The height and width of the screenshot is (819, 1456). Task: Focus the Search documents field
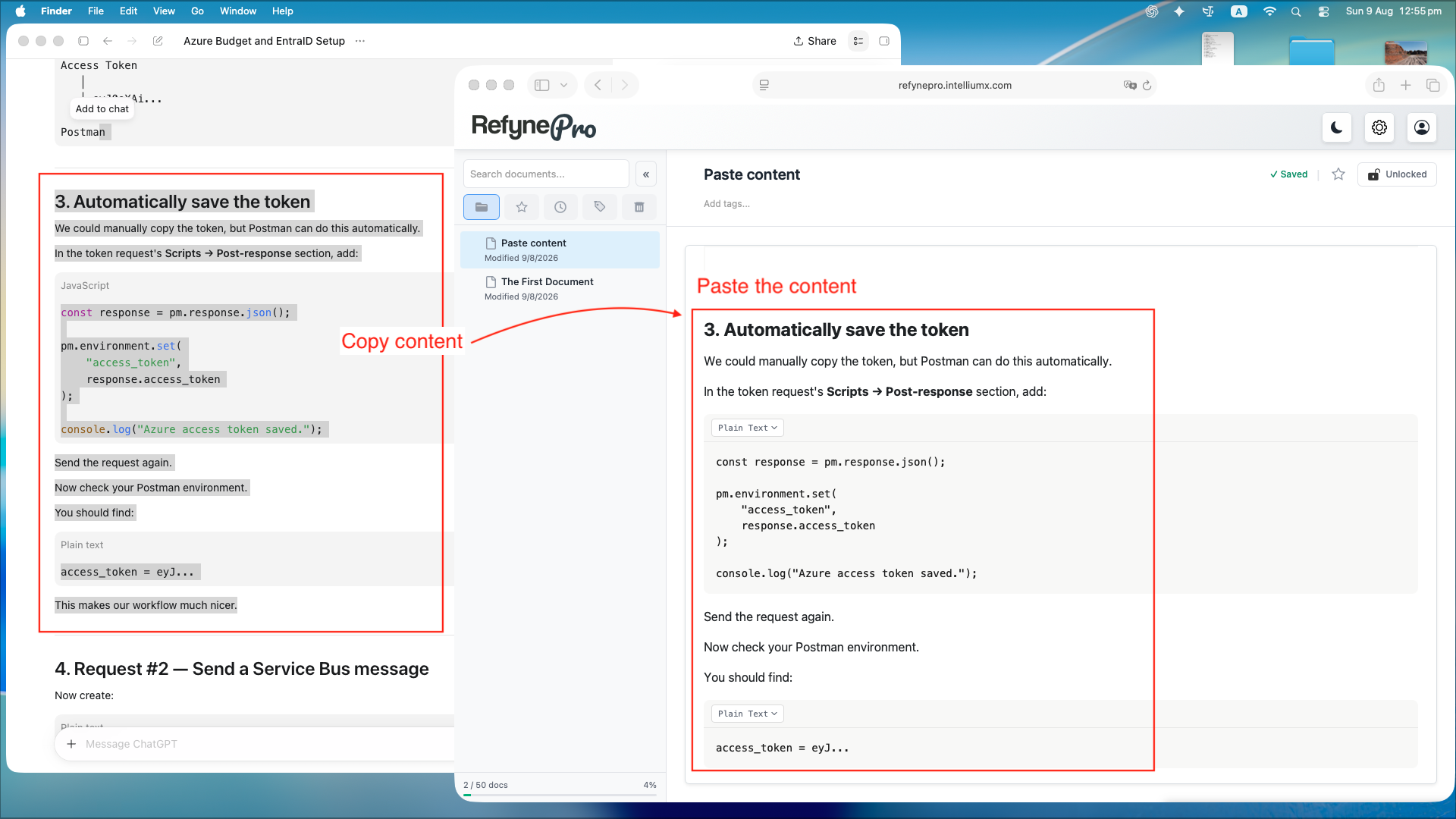pyautogui.click(x=546, y=174)
